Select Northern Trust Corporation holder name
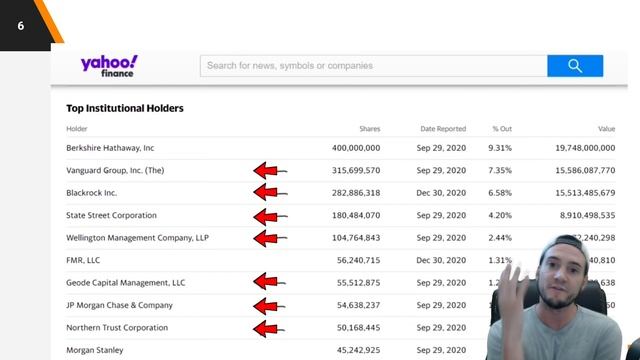The height and width of the screenshot is (360, 640). (117, 327)
